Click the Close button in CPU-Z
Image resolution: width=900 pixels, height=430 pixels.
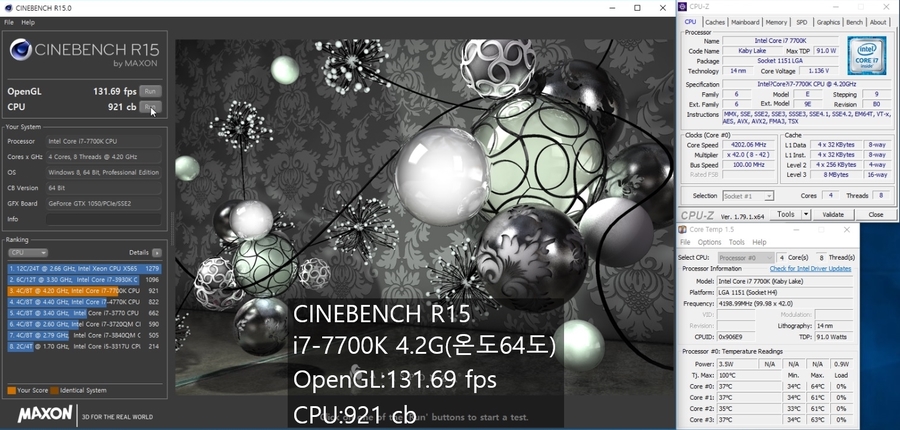pos(876,214)
